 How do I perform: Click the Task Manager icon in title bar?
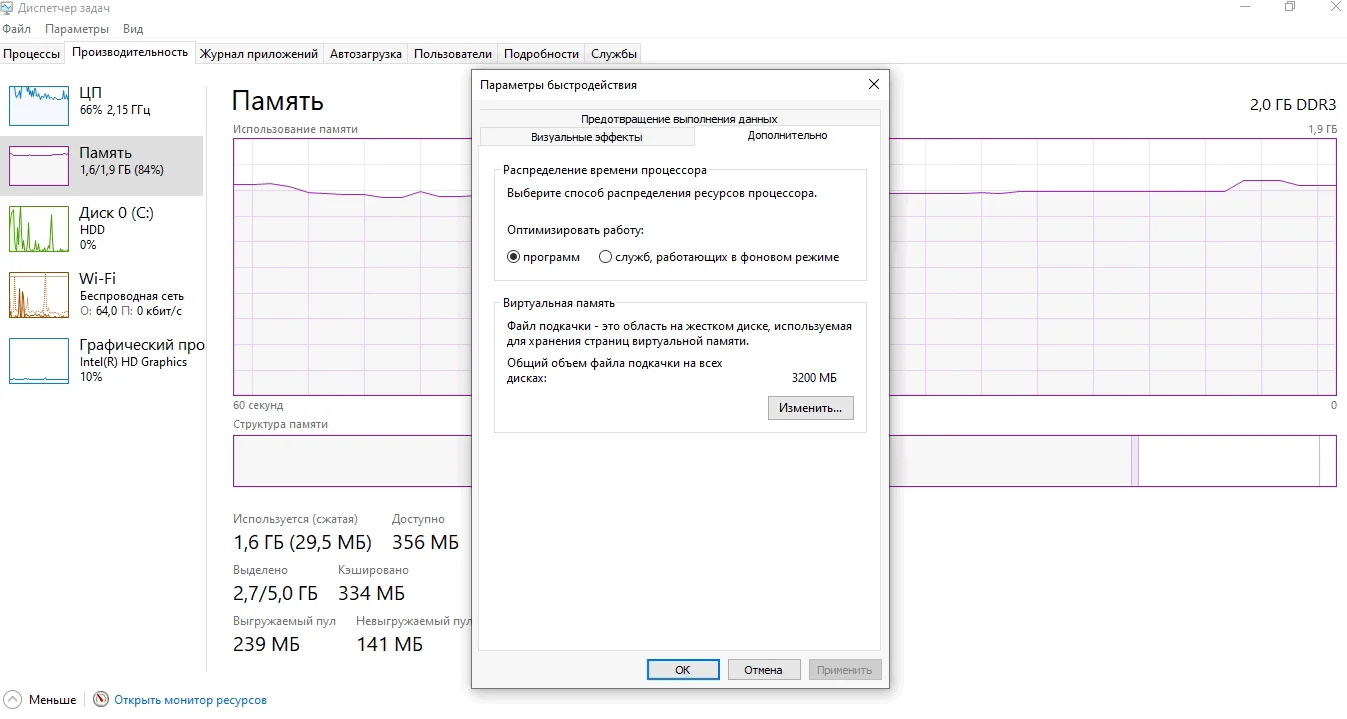9,7
